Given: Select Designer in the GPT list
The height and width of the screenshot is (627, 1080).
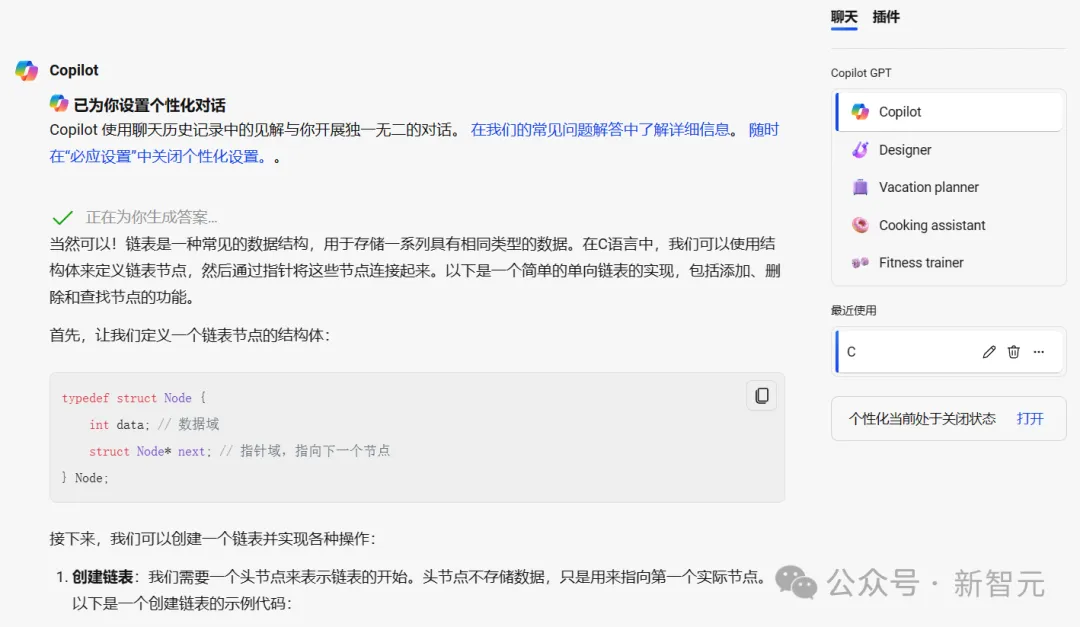Looking at the screenshot, I should click(x=949, y=150).
